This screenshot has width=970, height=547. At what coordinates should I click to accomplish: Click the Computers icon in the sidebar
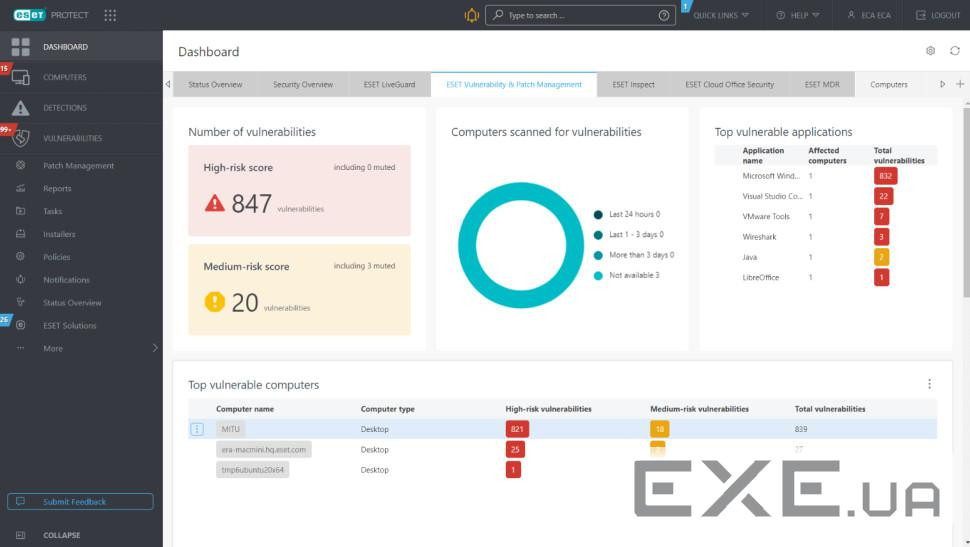20,77
